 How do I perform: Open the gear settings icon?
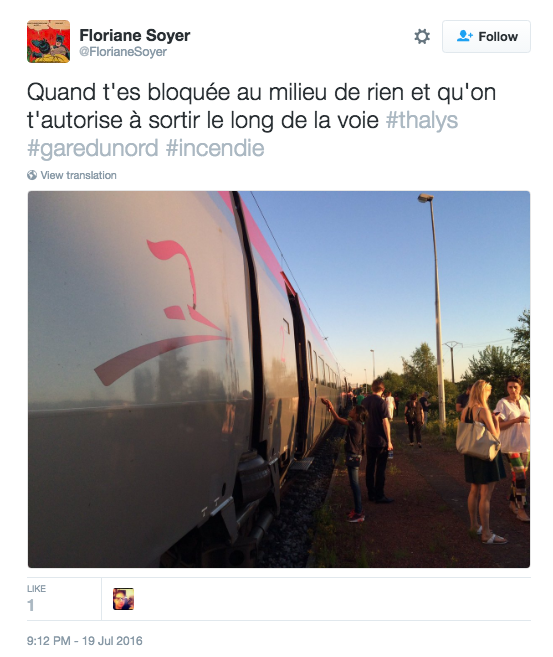click(x=422, y=36)
